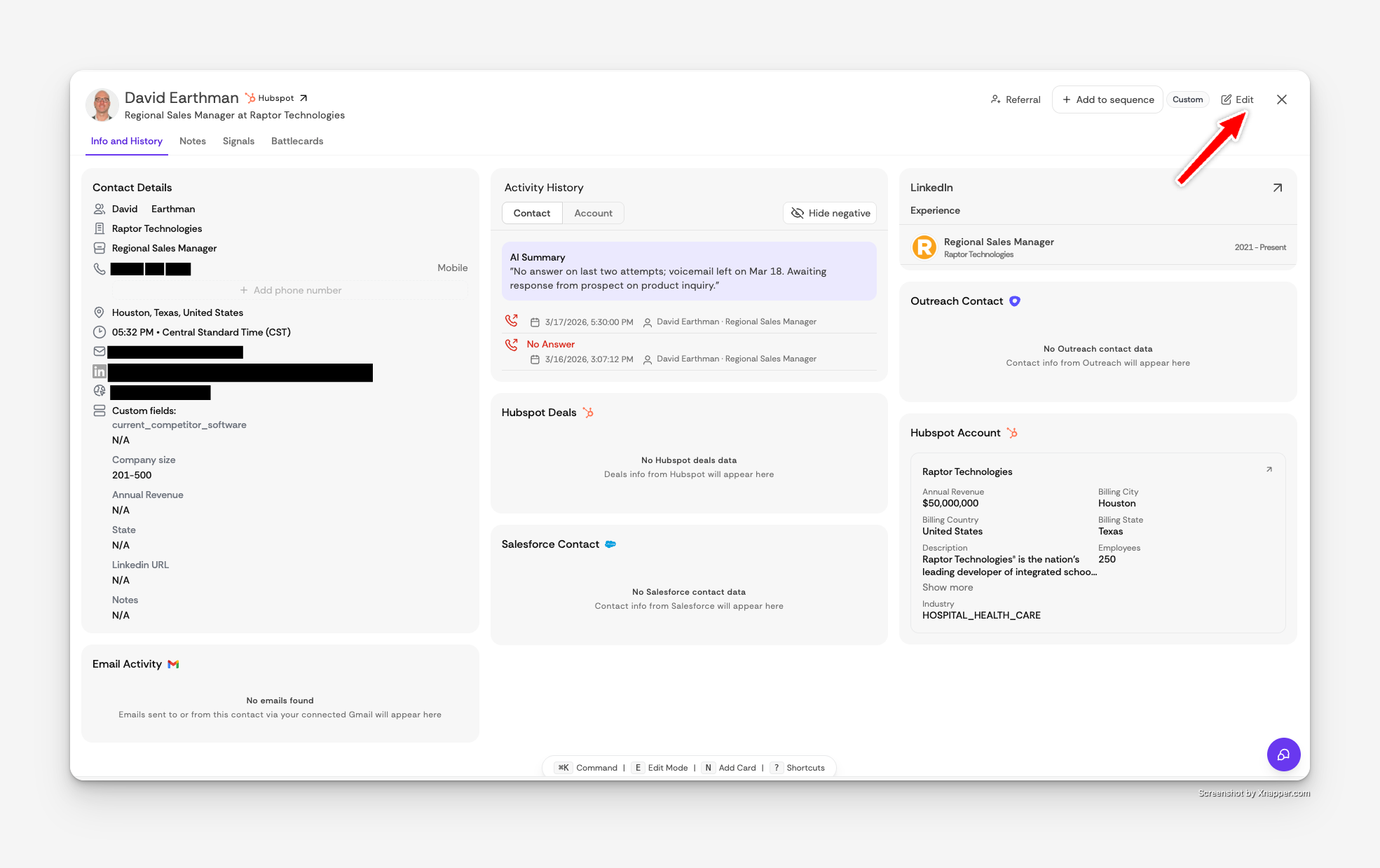Viewport: 1380px width, 868px height.
Task: Click the website globe icon
Action: [x=100, y=391]
